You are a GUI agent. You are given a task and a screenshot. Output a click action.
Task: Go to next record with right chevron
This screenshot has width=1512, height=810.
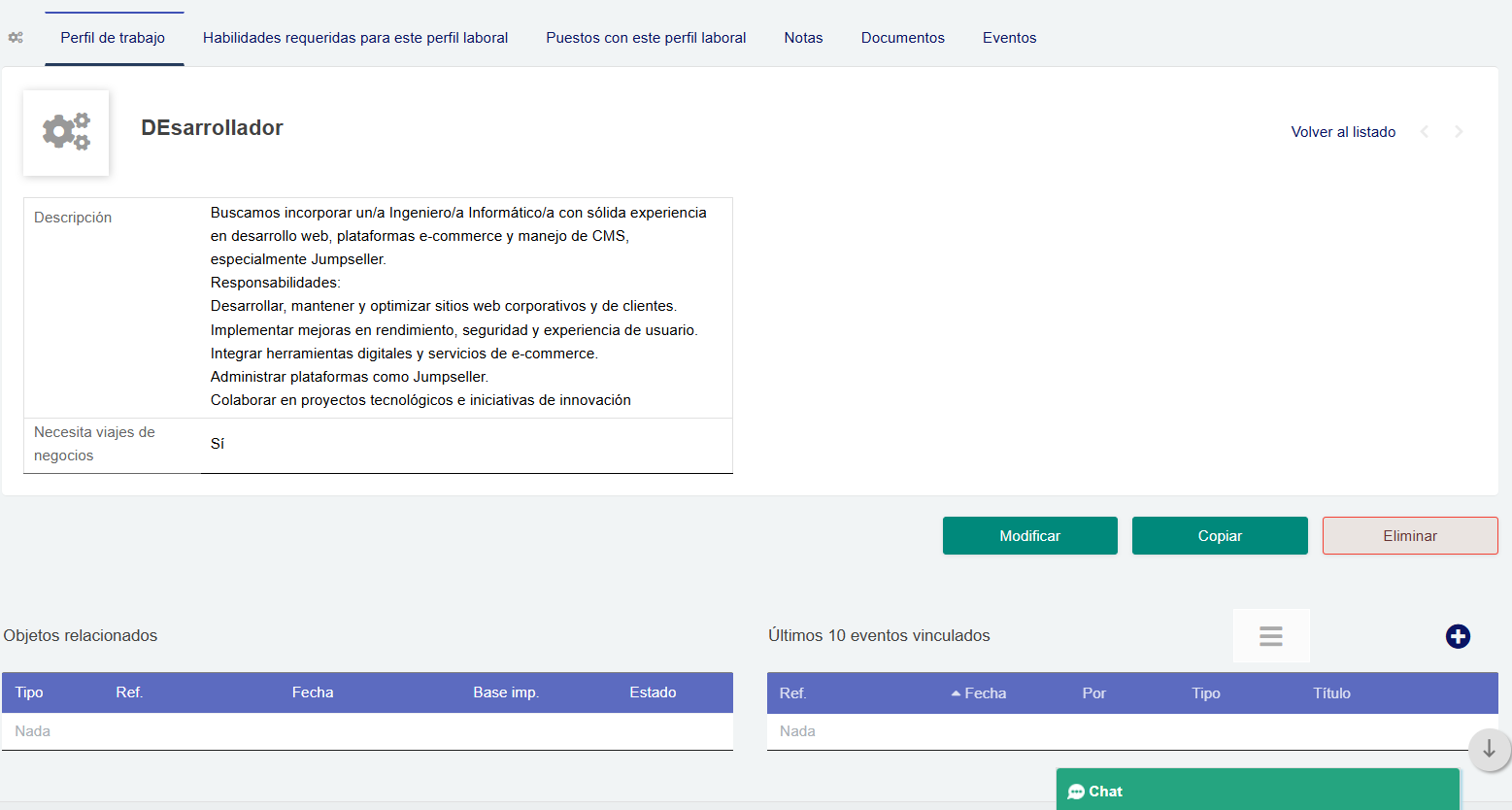1459,131
